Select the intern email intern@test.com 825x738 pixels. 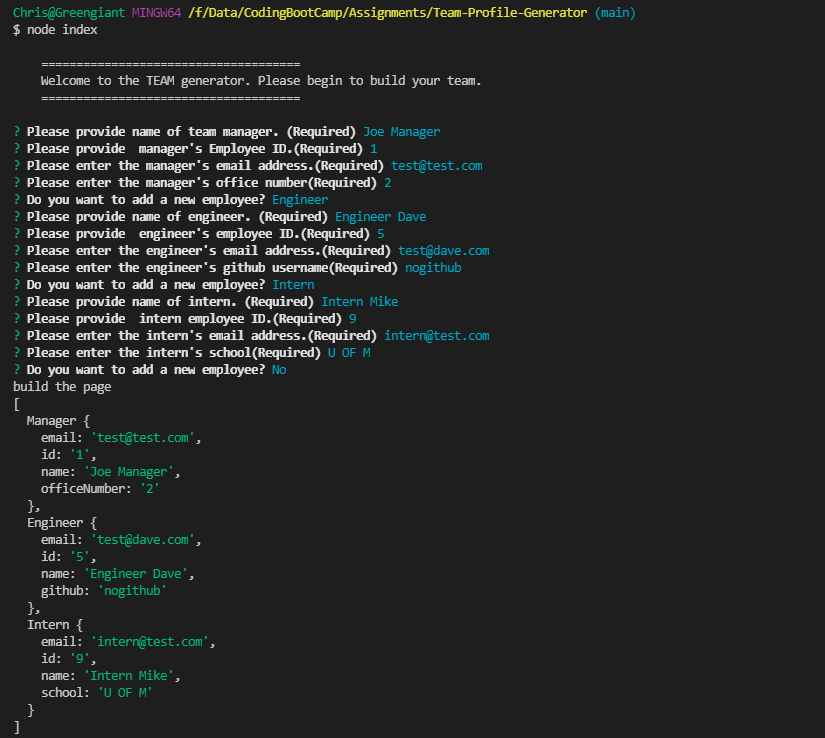point(437,335)
